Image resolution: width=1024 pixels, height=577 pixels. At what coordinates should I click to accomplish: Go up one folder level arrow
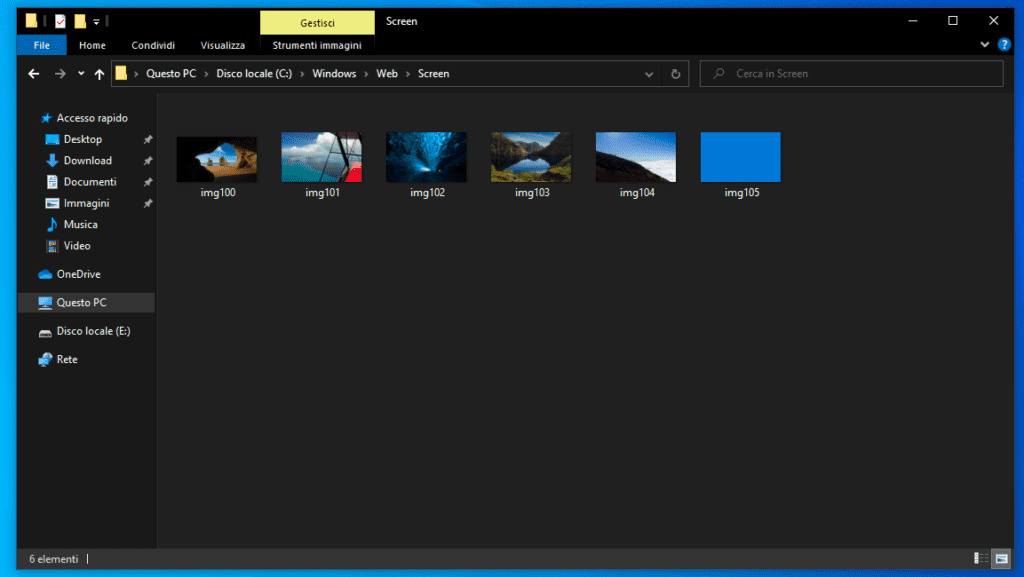click(x=99, y=74)
